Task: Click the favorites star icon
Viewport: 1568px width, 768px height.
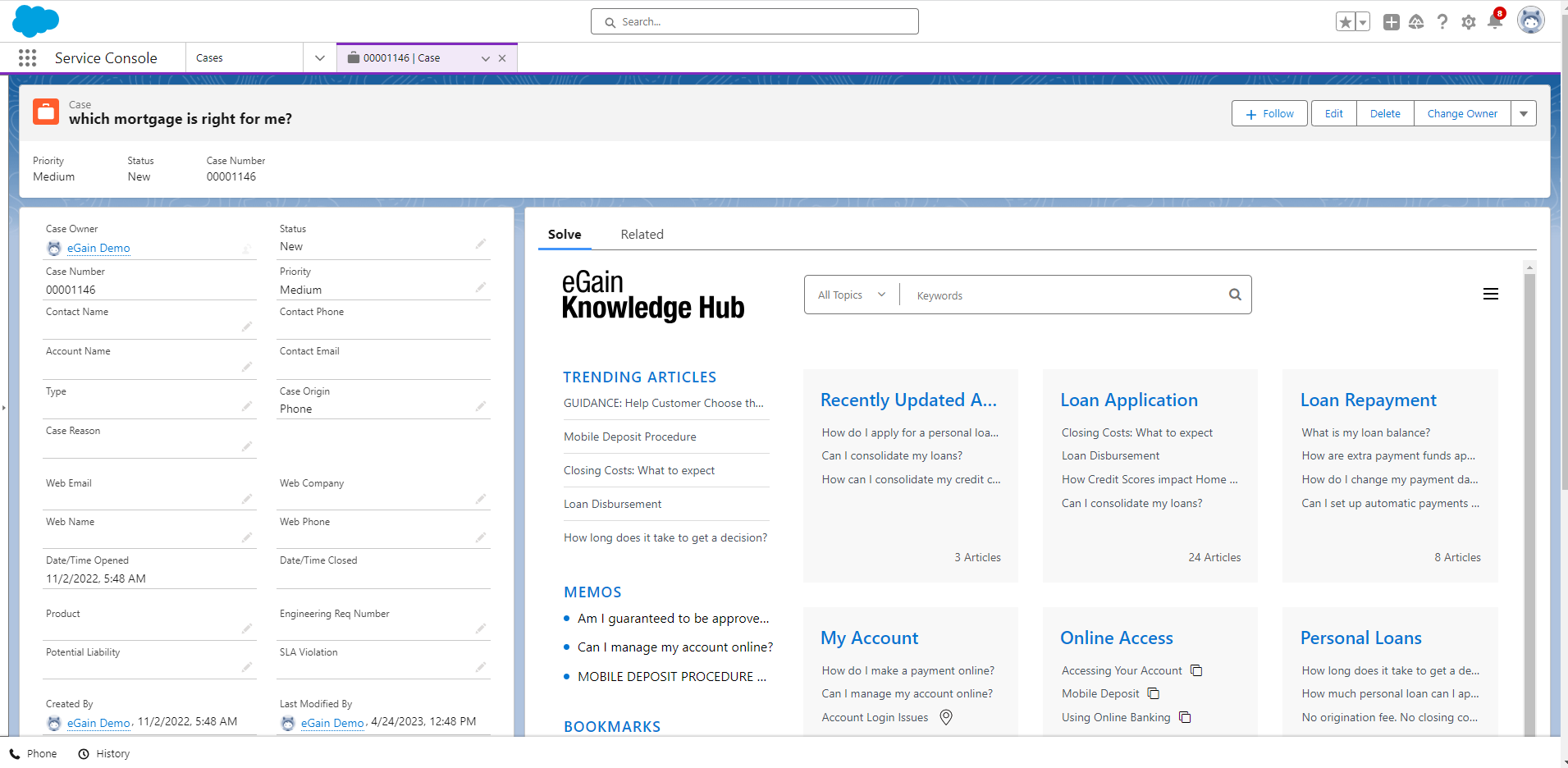Action: pyautogui.click(x=1346, y=21)
